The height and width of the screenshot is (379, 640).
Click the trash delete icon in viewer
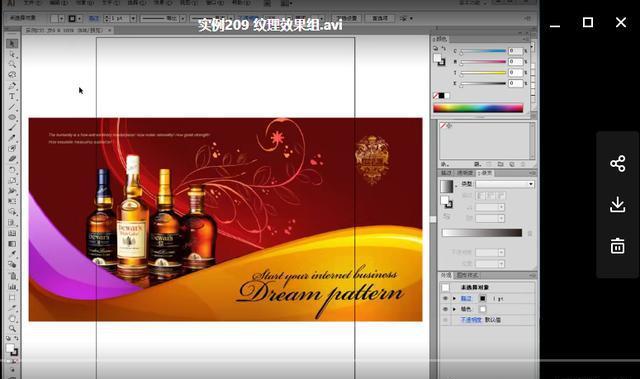click(x=618, y=246)
